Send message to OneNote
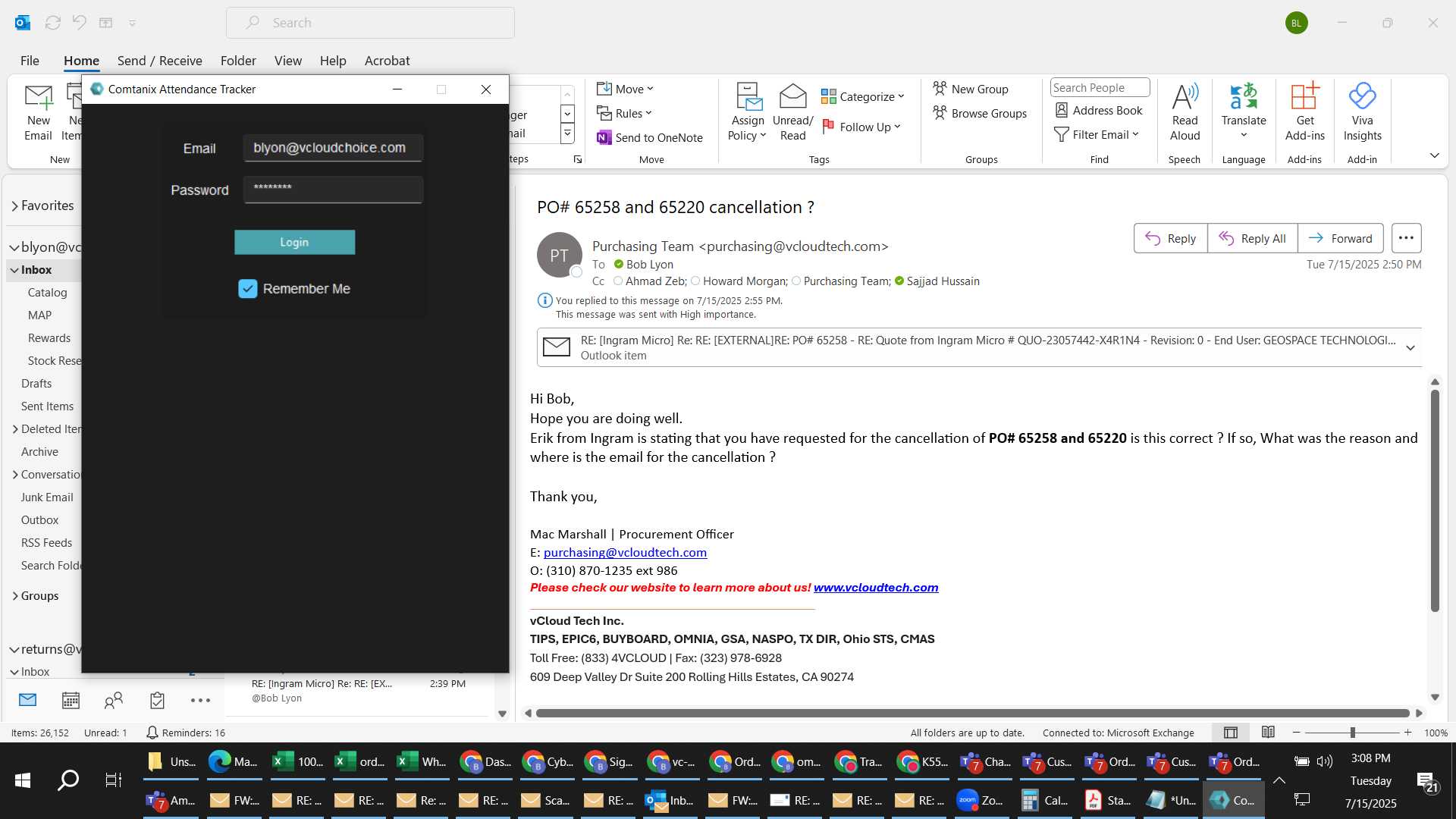This screenshot has width=1456, height=819. 650,137
